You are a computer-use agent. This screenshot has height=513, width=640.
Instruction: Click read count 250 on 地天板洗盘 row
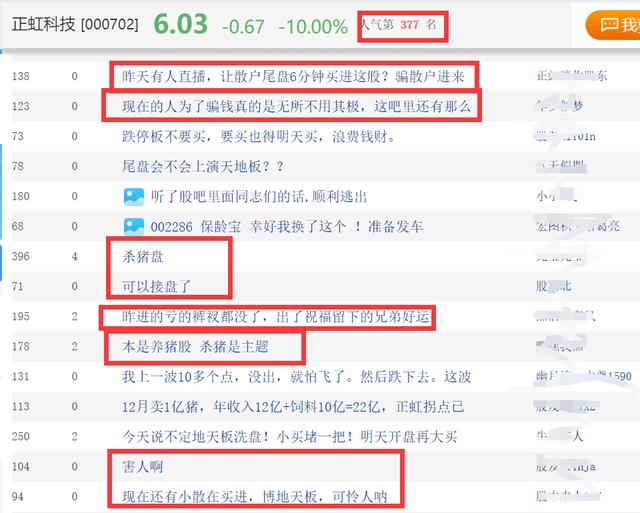[20, 437]
